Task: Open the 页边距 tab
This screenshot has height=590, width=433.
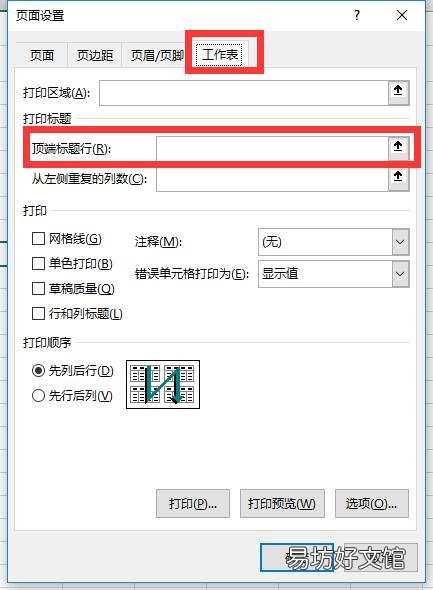Action: coord(95,55)
